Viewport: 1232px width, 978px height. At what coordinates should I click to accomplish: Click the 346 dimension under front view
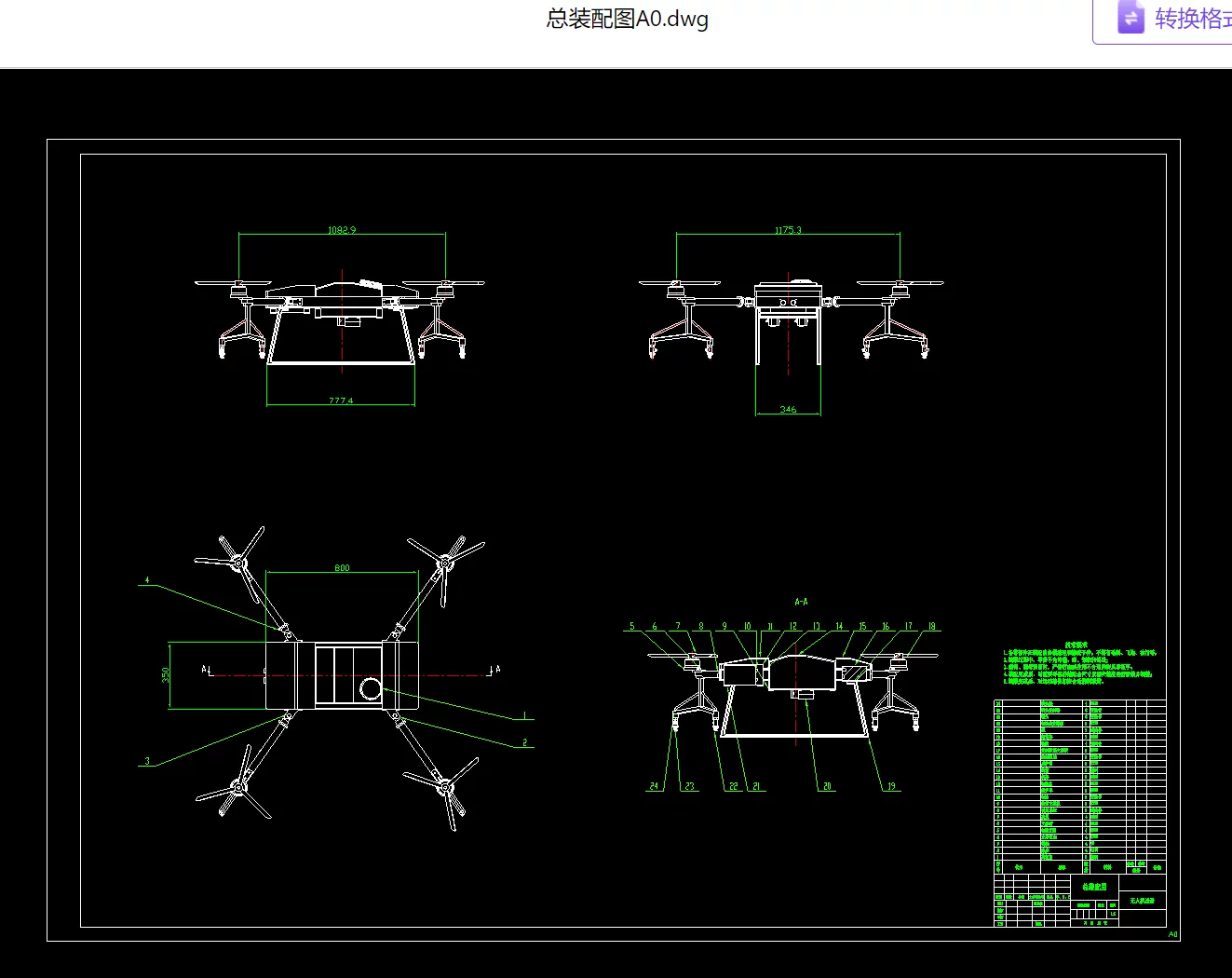(x=788, y=409)
